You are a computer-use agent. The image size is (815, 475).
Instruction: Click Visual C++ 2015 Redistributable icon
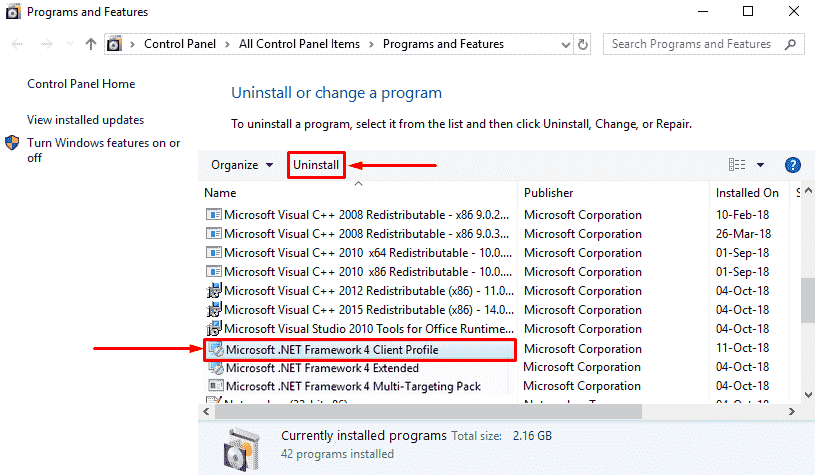point(214,310)
